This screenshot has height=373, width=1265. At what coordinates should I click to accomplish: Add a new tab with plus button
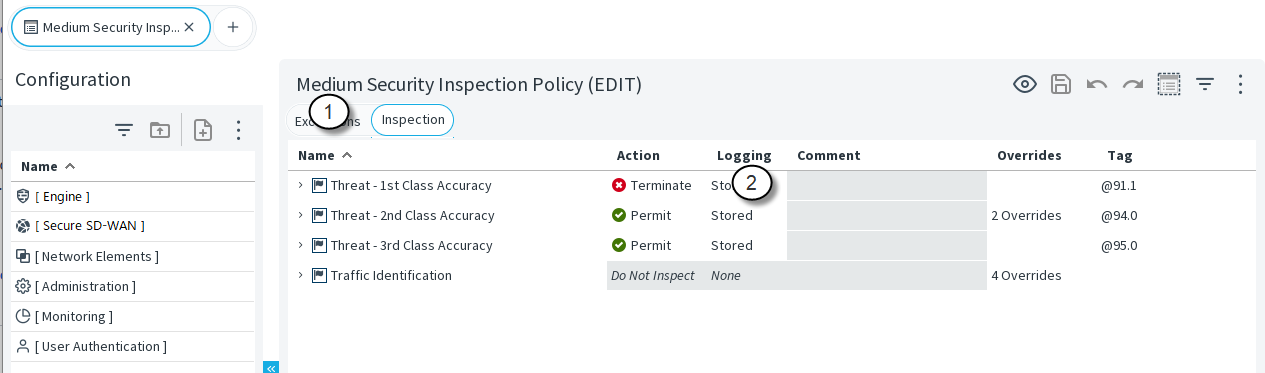click(233, 27)
